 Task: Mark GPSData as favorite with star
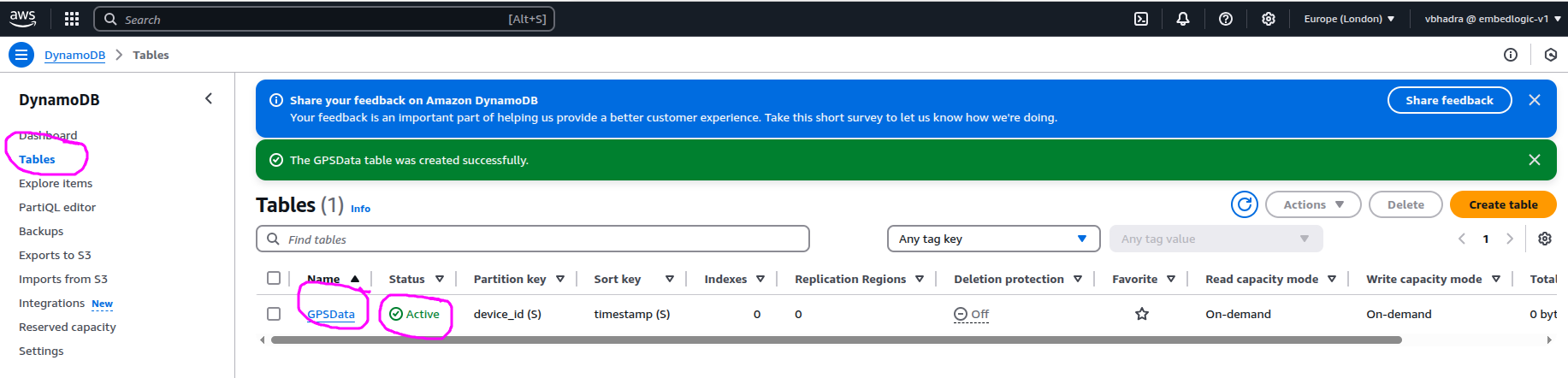(x=1142, y=314)
